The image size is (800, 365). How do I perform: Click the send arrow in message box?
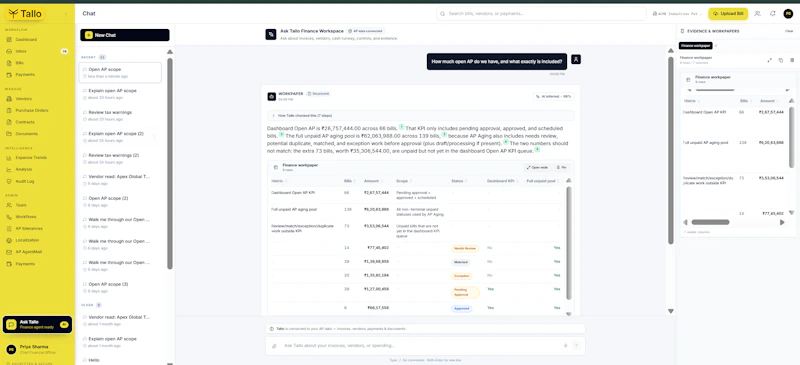pos(577,346)
